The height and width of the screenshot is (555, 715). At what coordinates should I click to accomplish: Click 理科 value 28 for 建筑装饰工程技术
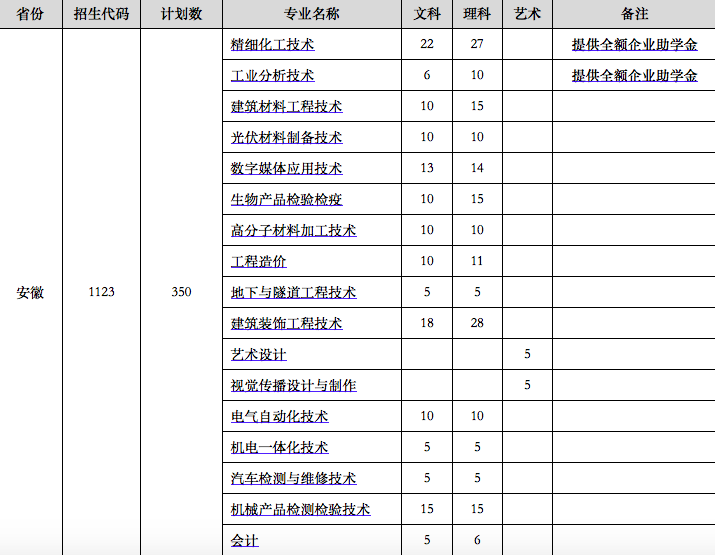click(477, 323)
